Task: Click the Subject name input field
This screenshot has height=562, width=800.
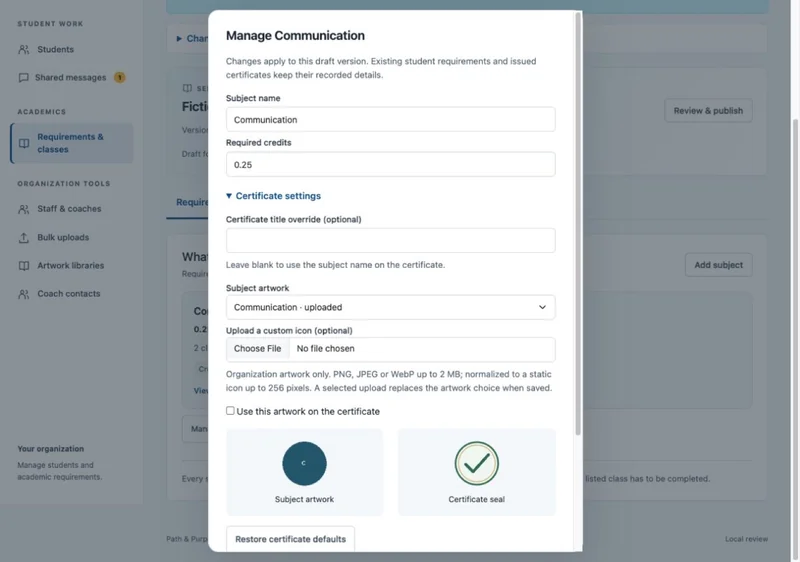Action: [x=390, y=119]
